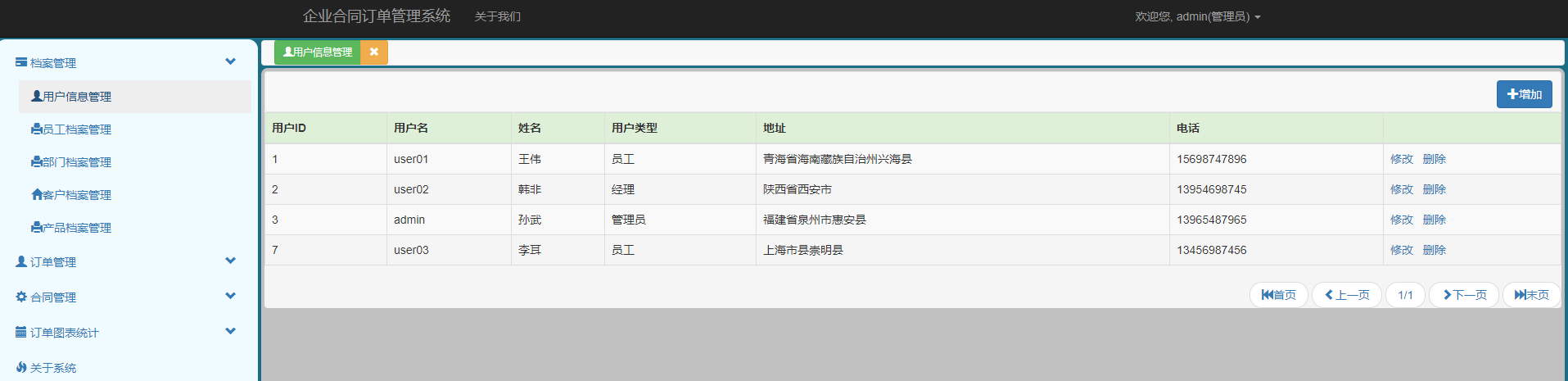Click the 企业合同订单管理系统 title
This screenshot has height=381, width=1568.
377,16
